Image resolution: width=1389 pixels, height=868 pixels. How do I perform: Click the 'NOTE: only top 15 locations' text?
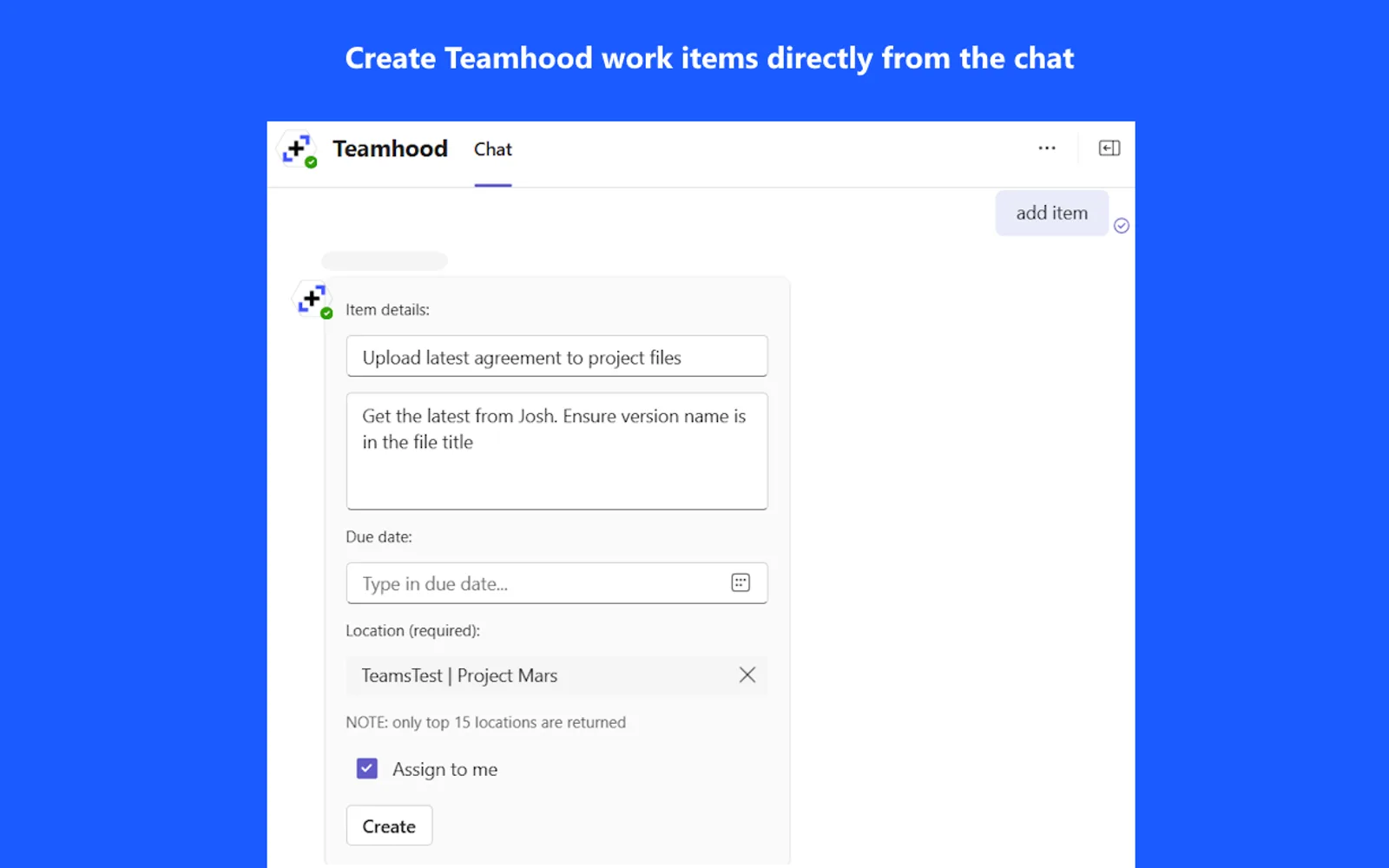pyautogui.click(x=485, y=722)
